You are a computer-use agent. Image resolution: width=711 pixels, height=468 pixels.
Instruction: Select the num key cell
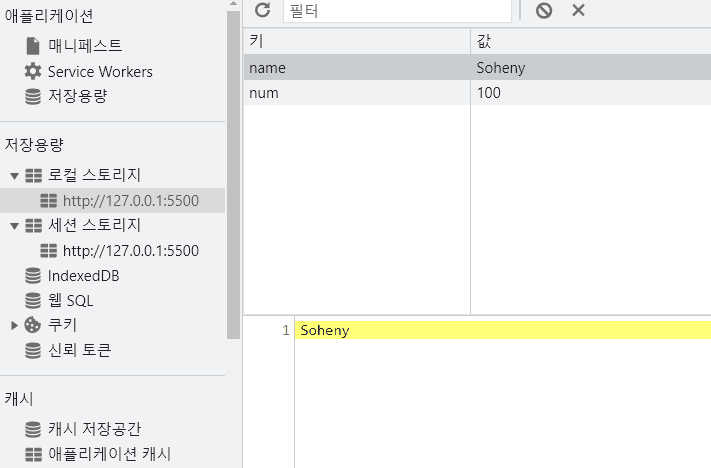(357, 93)
